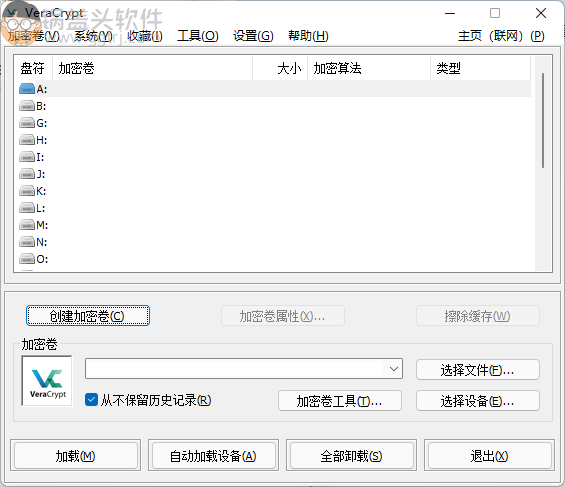Click the 退出(X) button
Screen dimensions: 565x487
click(490, 456)
